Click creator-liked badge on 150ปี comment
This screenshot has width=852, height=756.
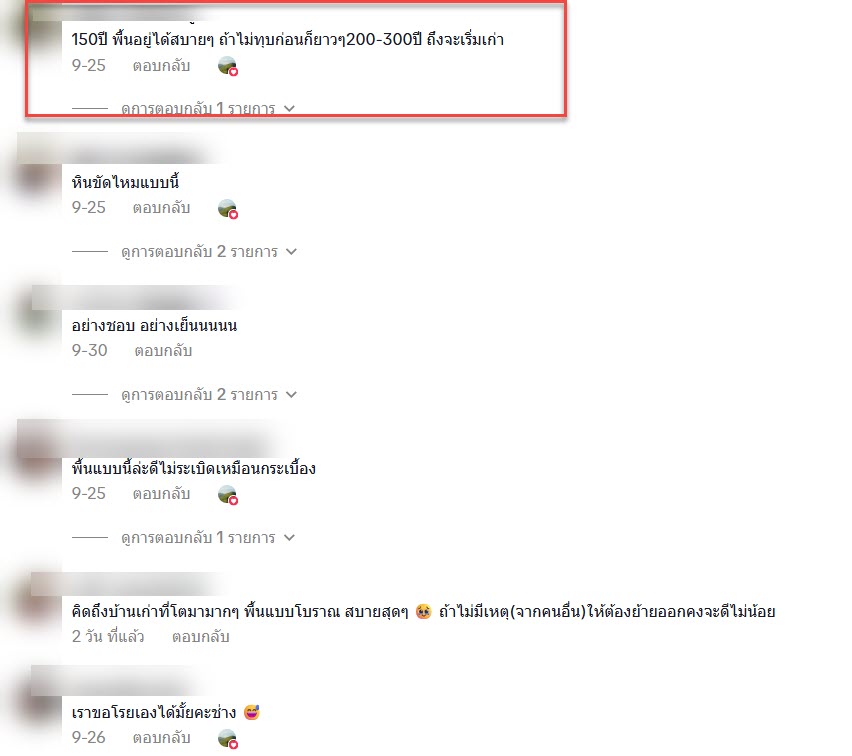pos(228,66)
